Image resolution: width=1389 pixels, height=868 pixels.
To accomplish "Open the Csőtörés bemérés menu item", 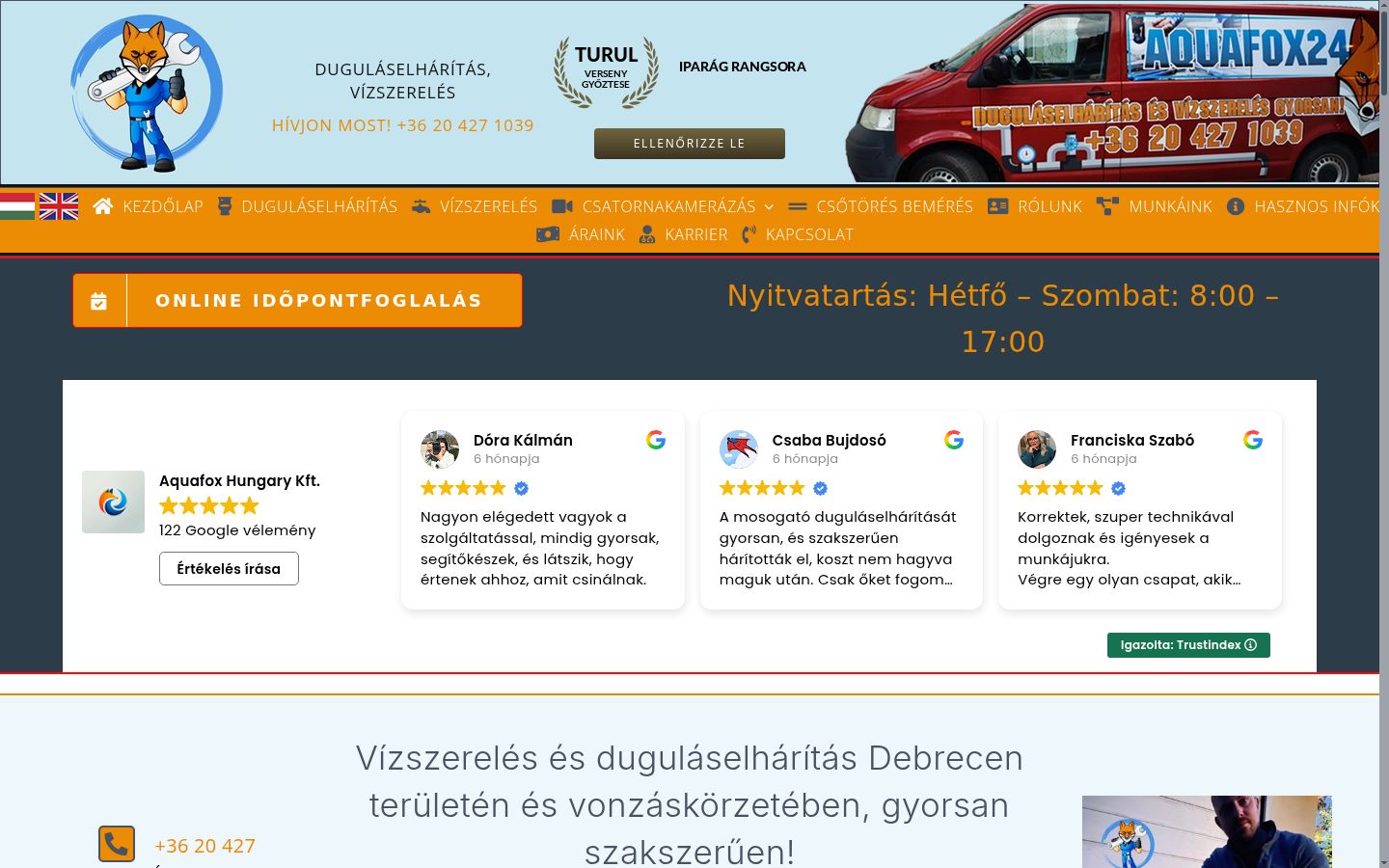I will 895,206.
